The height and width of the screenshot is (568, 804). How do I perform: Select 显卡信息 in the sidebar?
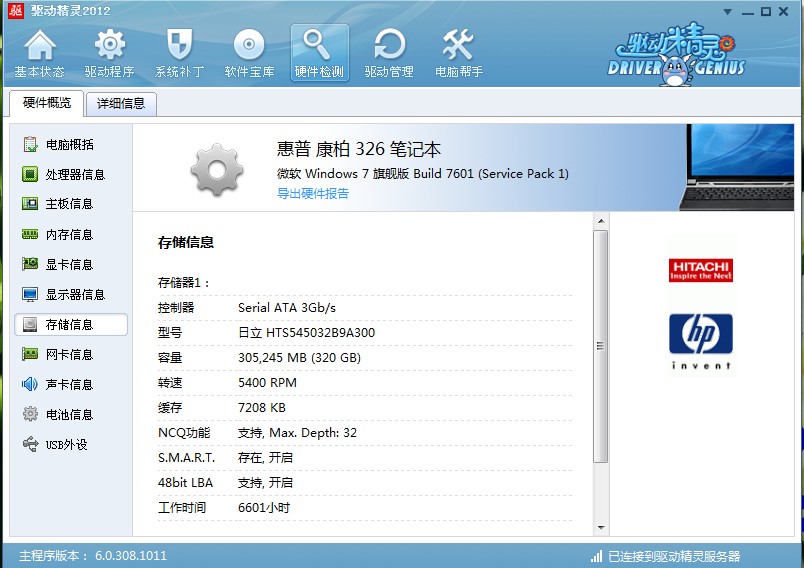point(71,264)
